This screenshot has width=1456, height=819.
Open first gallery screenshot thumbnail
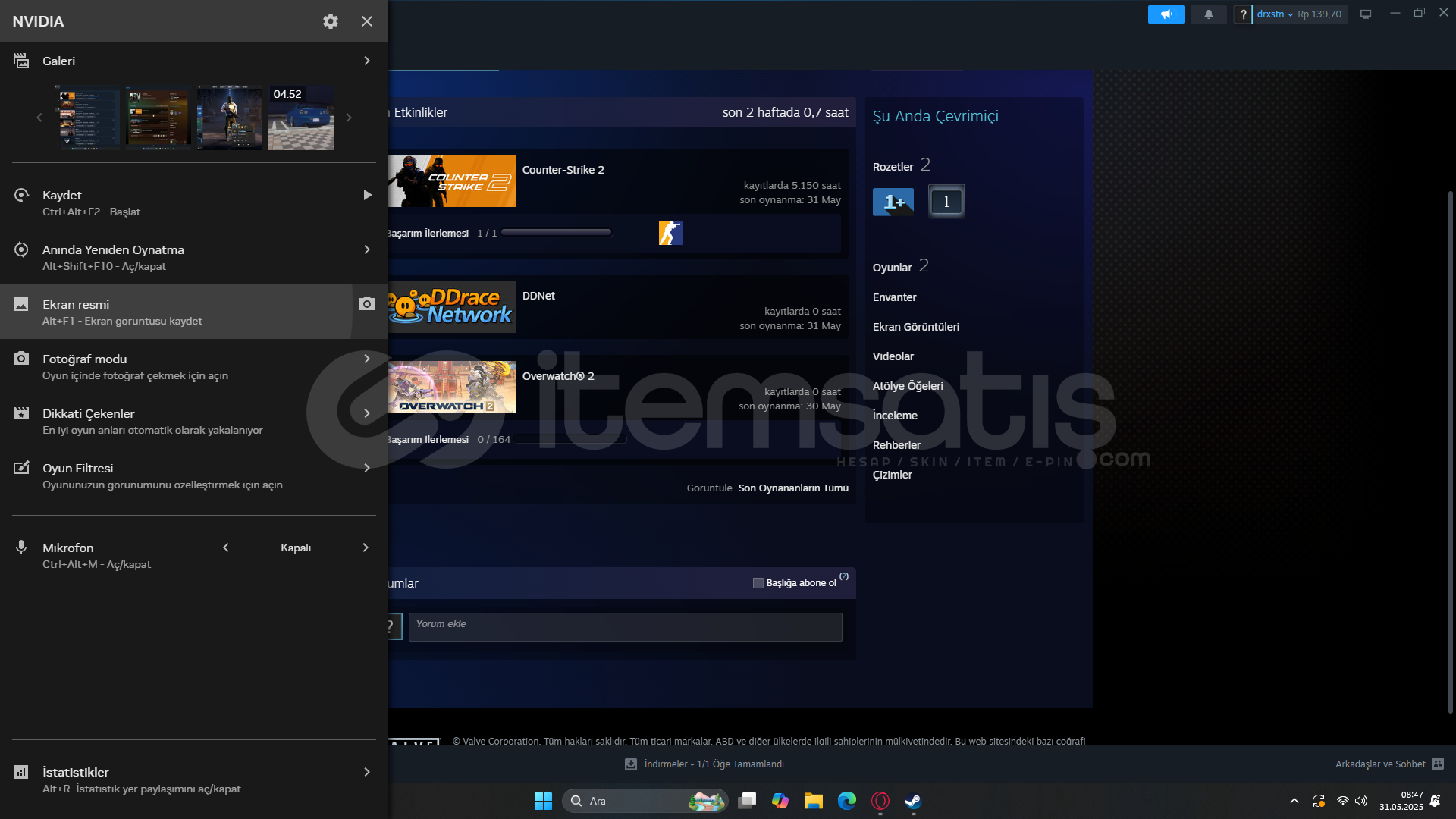pos(89,118)
